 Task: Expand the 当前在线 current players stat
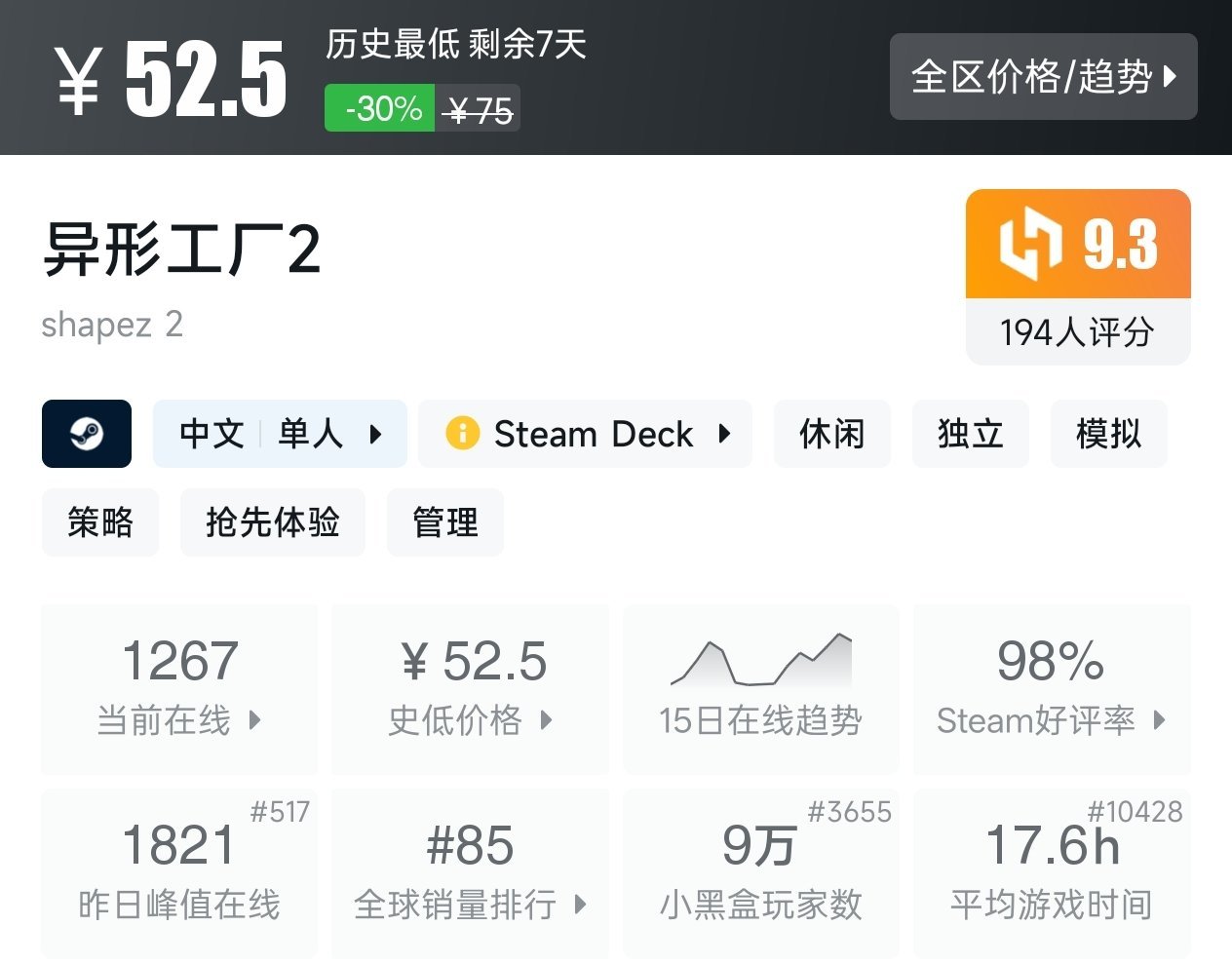point(179,687)
